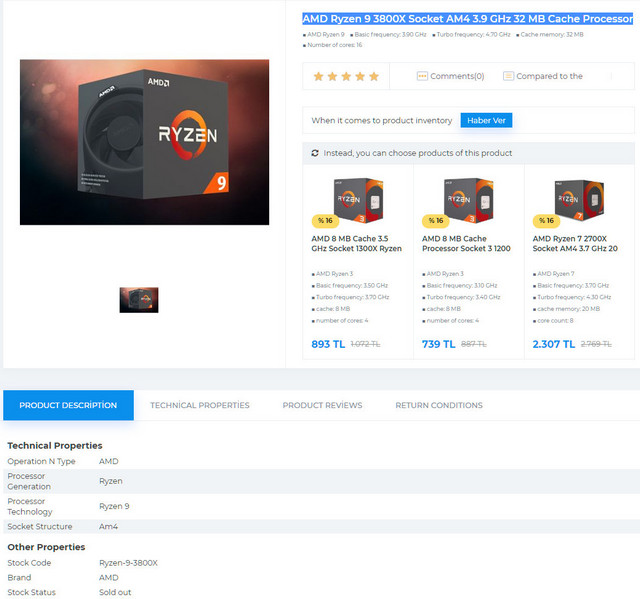The image size is (640, 599).
Task: Click 'When it comes to product inventory' text
Action: (382, 120)
